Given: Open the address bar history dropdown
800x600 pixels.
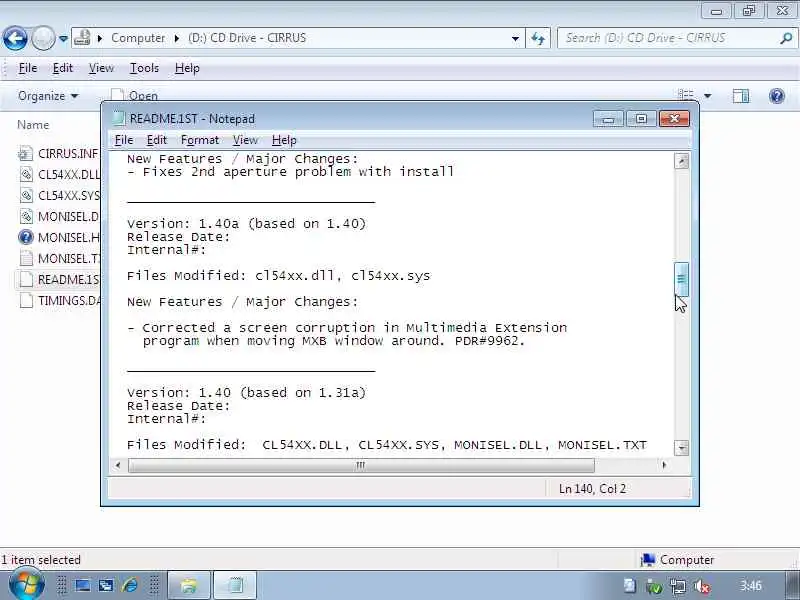Looking at the screenshot, I should 515,38.
